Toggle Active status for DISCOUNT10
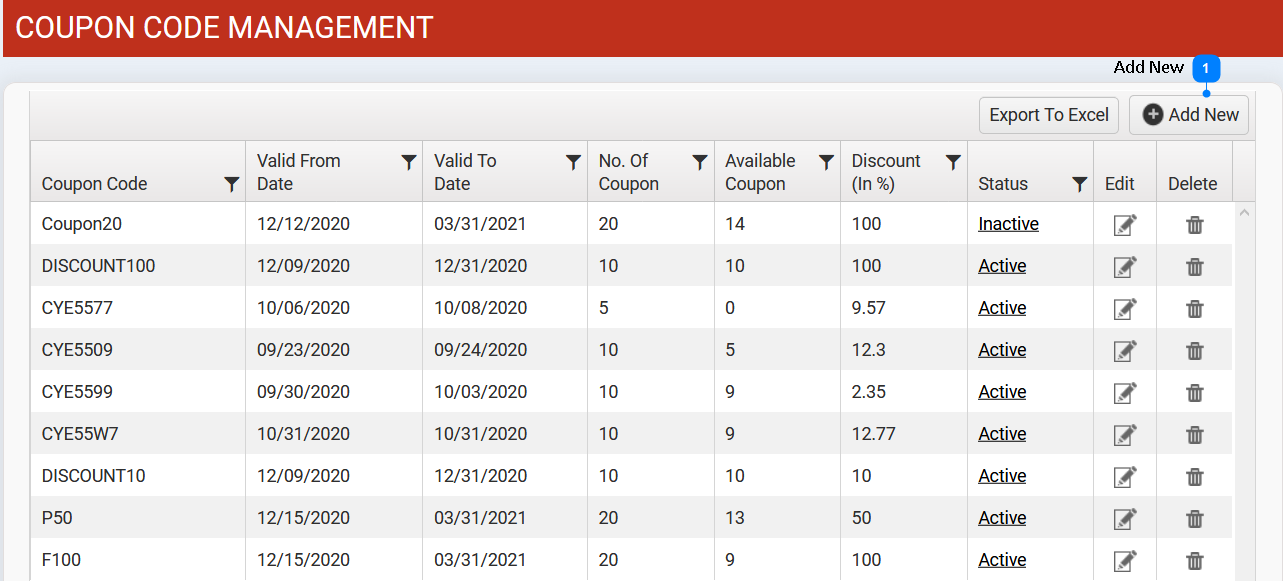Viewport: 1283px width, 581px height. [x=1002, y=476]
